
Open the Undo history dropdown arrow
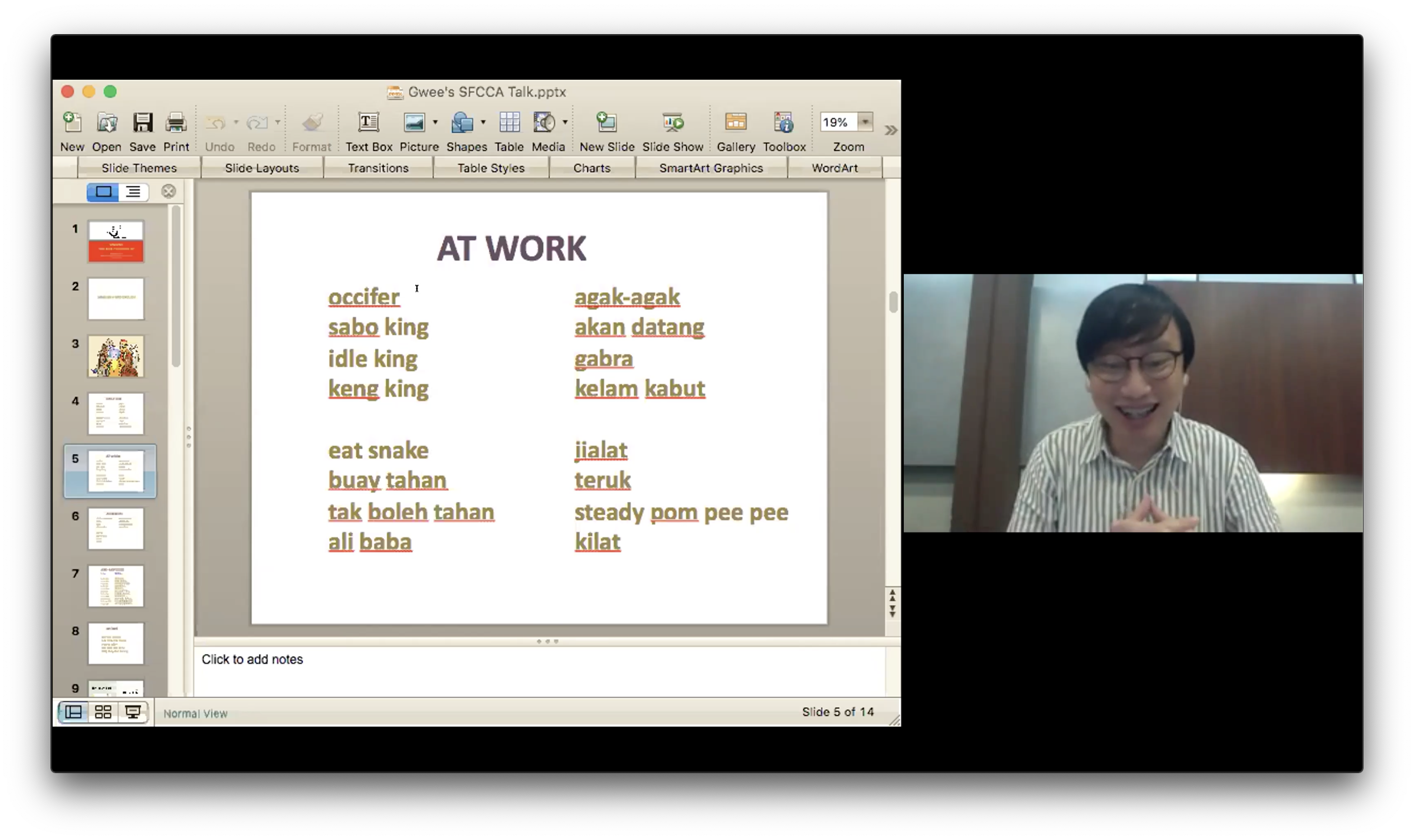[x=236, y=122]
